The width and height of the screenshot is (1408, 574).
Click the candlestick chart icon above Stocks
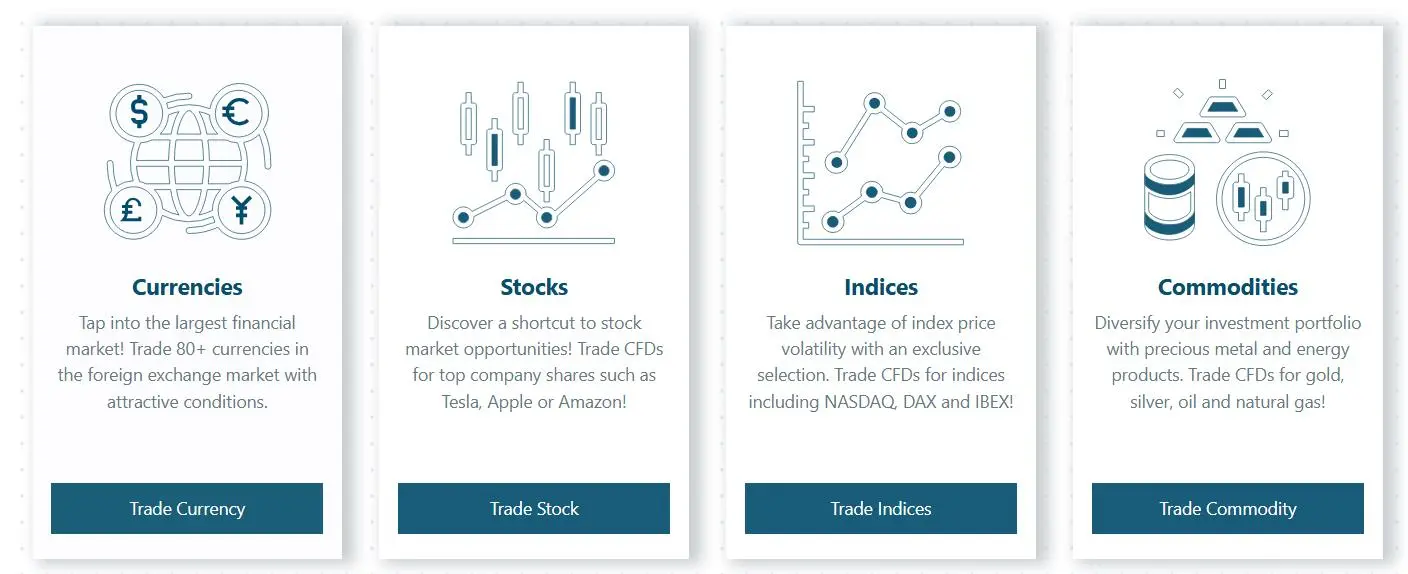tap(534, 163)
